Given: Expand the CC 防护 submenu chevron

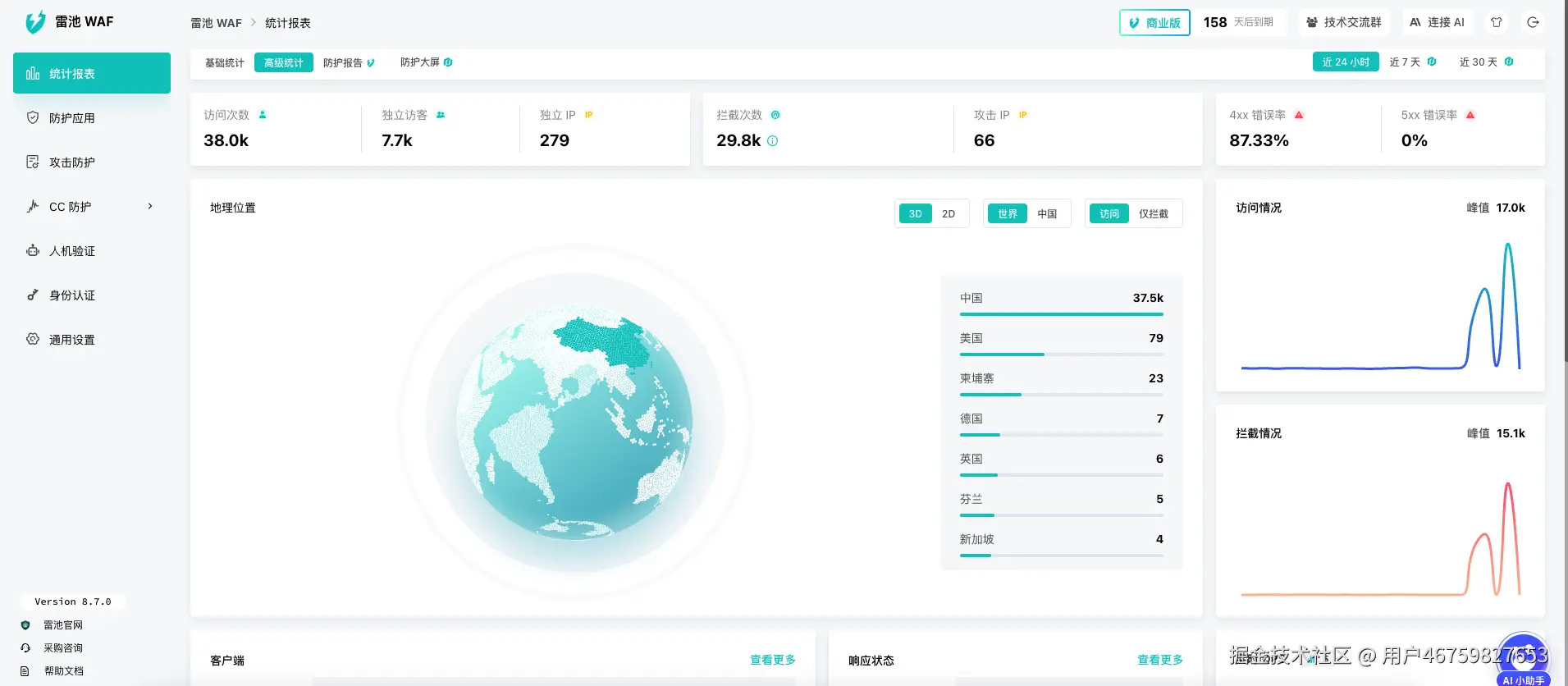Looking at the screenshot, I should [x=150, y=207].
